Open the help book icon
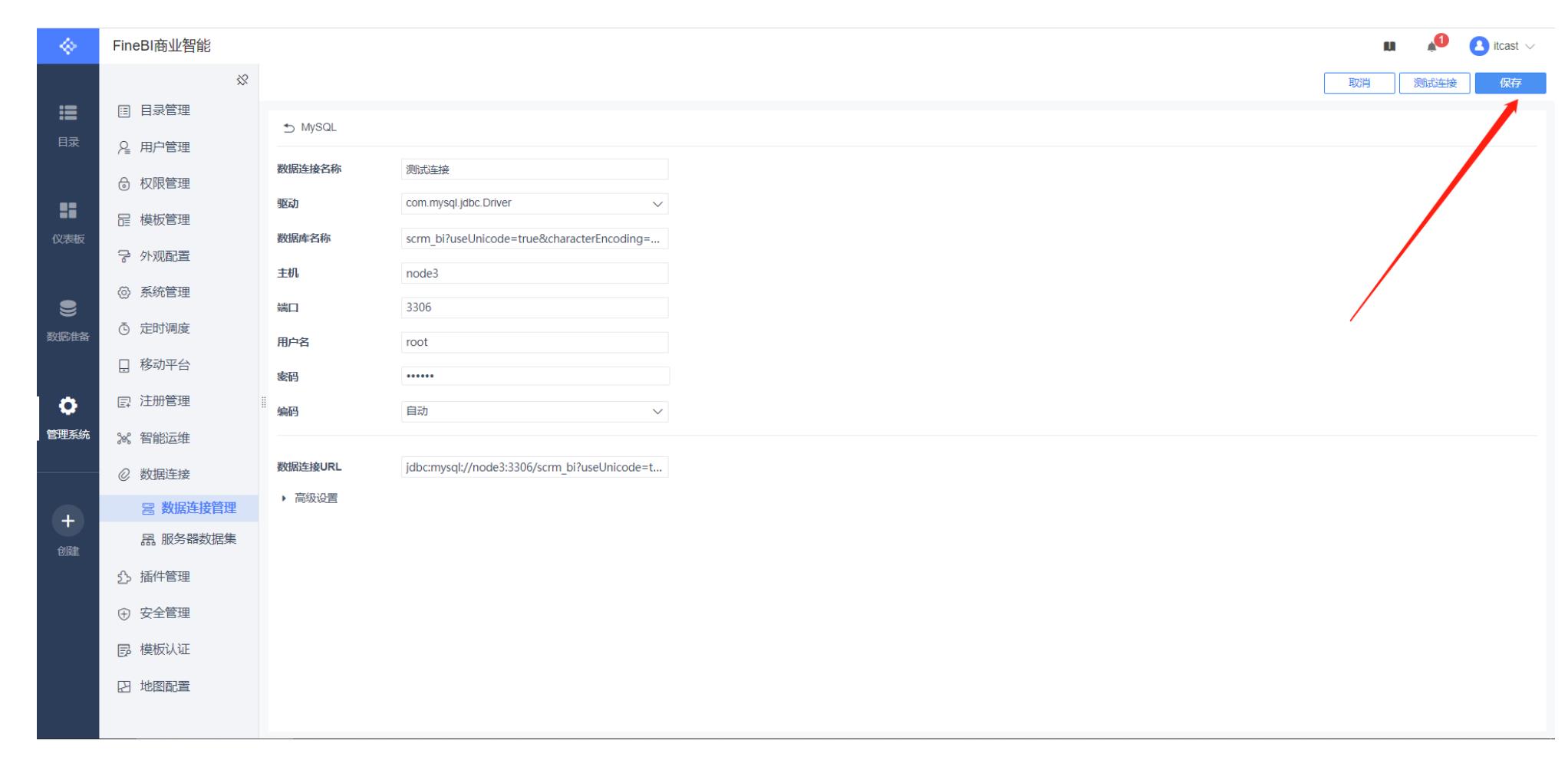The image size is (1568, 760). click(x=1389, y=47)
